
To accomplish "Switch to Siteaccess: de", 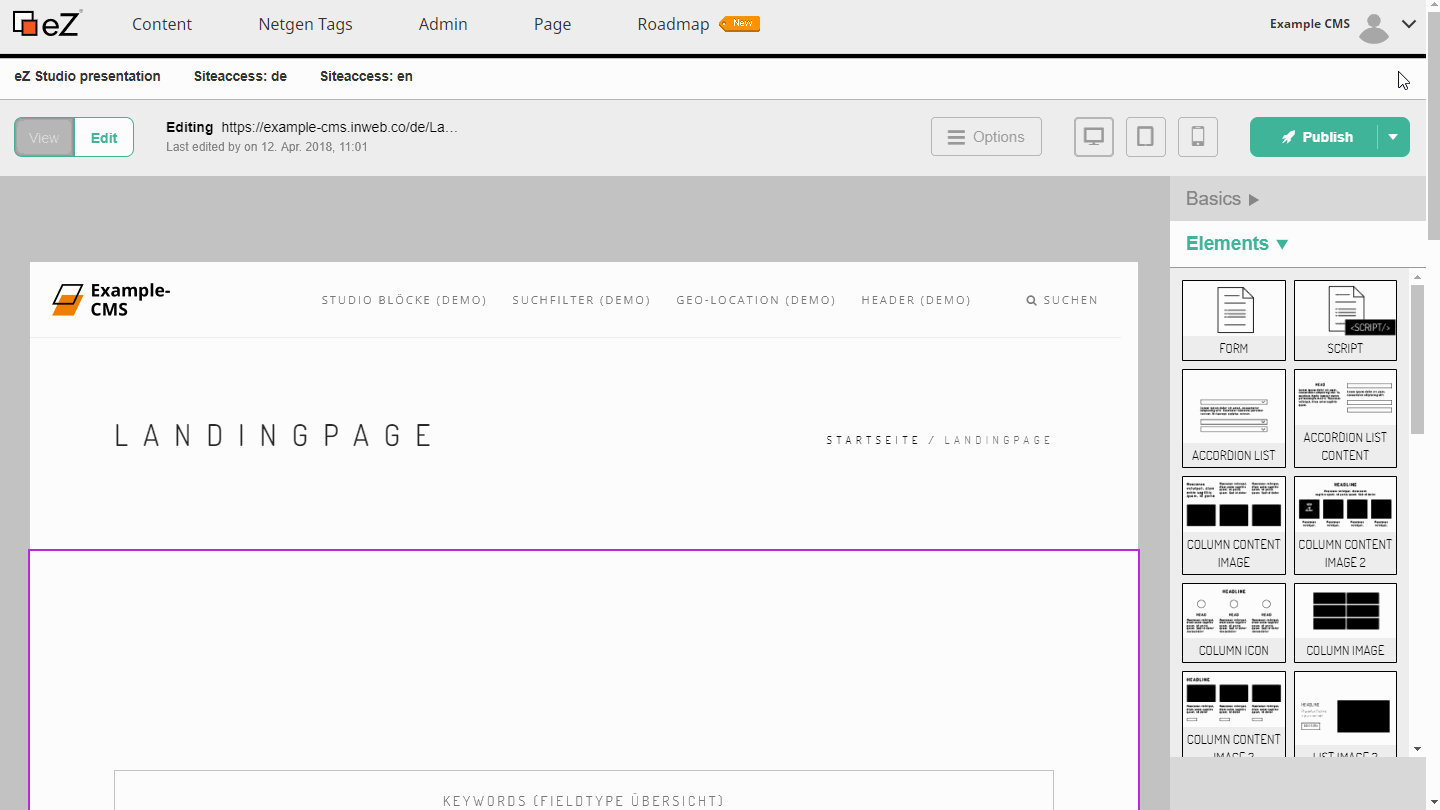I will point(240,76).
